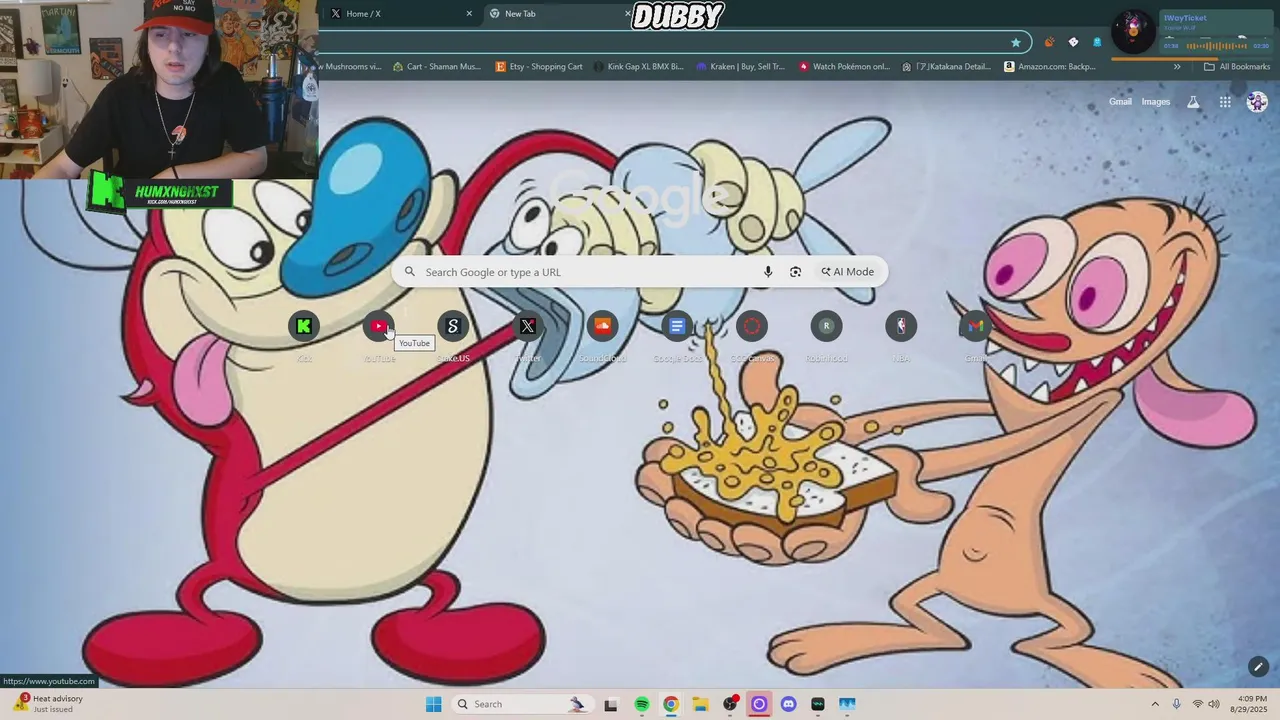Open Wi-Fi network settings in tray
Viewport: 1280px width, 720px height.
tap(1198, 704)
